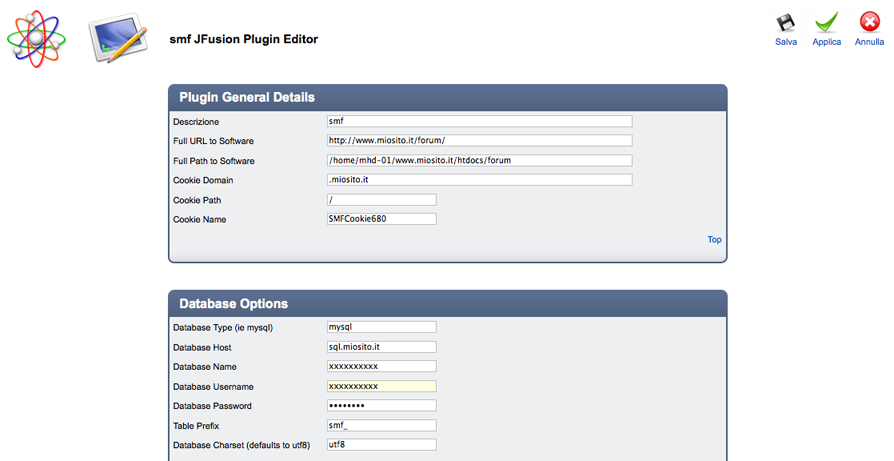Click the Database Host input field
894x461 pixels.
point(381,347)
